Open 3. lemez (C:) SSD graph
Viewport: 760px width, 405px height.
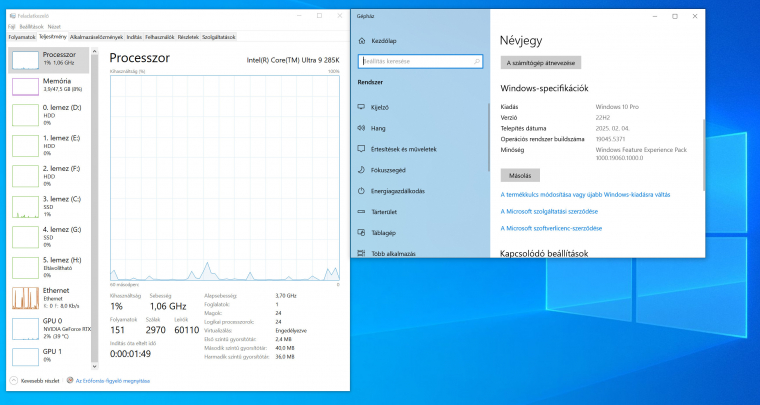(x=25, y=207)
